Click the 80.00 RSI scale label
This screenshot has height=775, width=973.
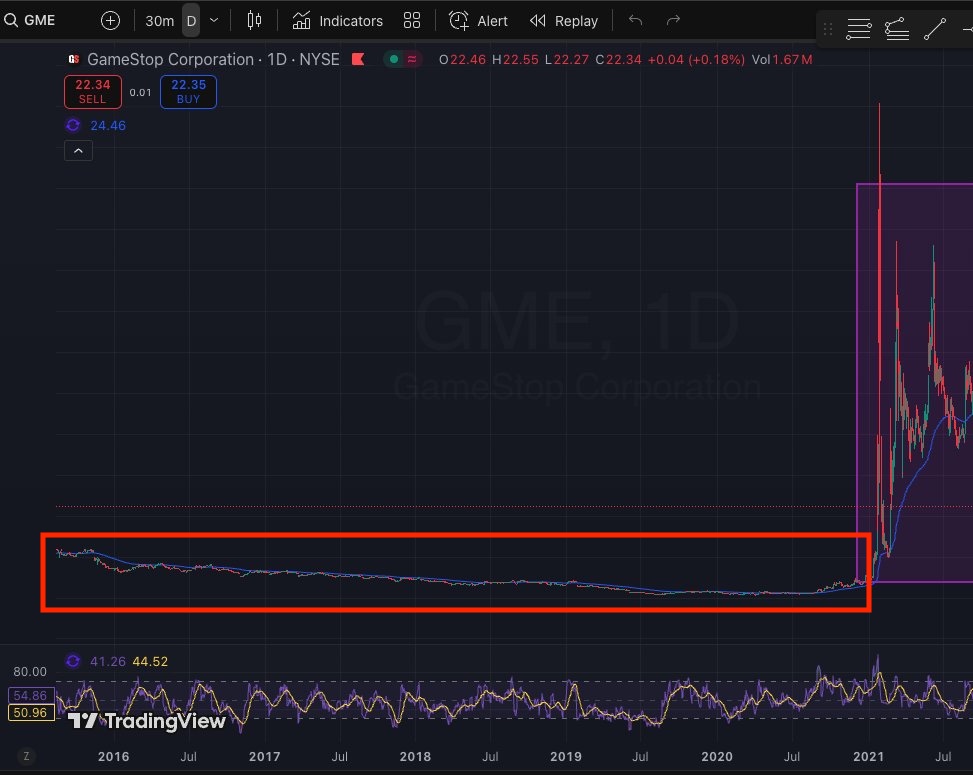pos(30,672)
